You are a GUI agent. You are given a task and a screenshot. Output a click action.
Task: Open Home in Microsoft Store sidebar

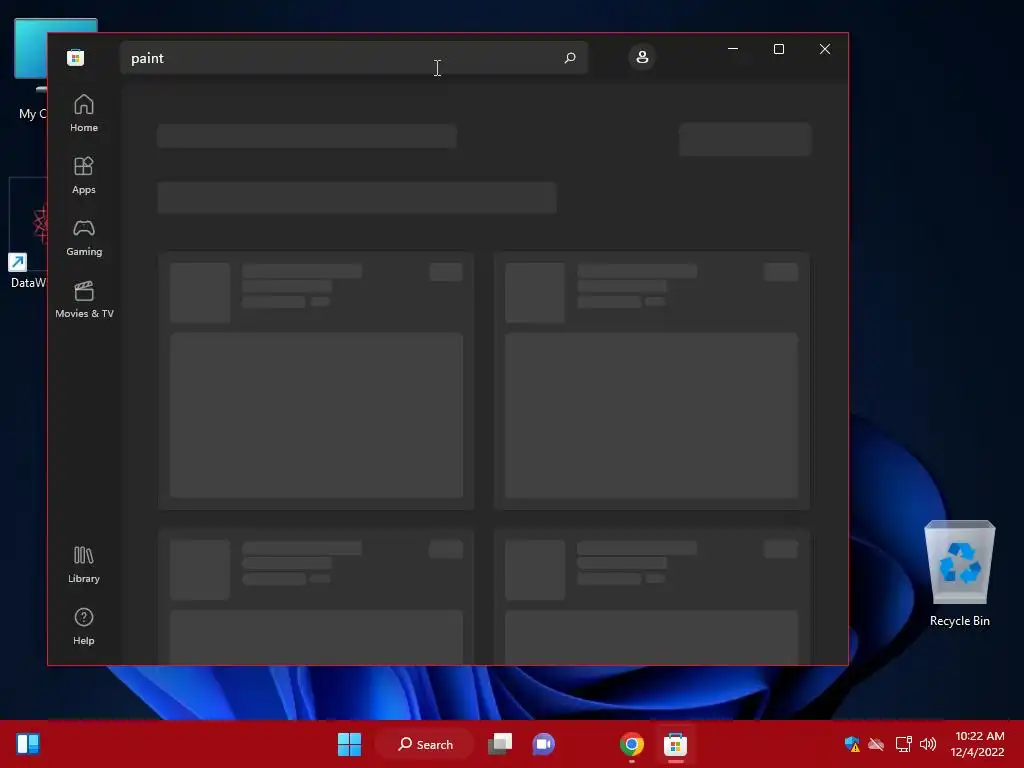point(84,113)
